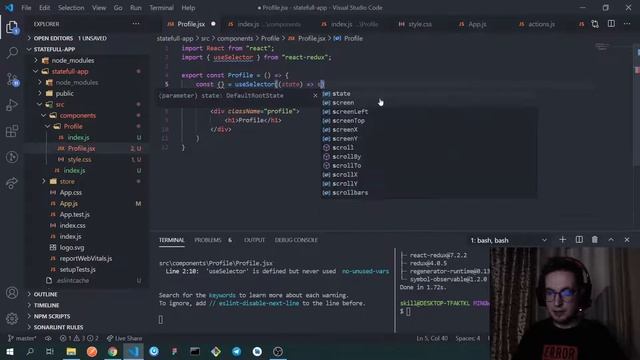Open style.css in the Profile folder
Image resolution: width=640 pixels, height=360 pixels.
coord(86,159)
